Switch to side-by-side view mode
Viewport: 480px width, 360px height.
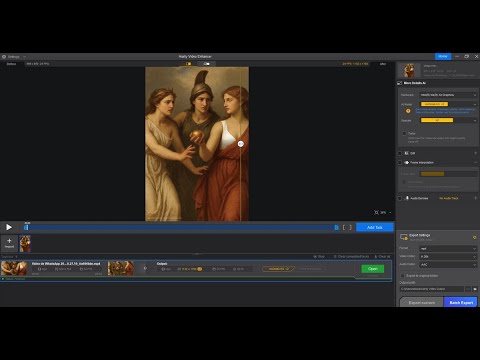point(207,64)
